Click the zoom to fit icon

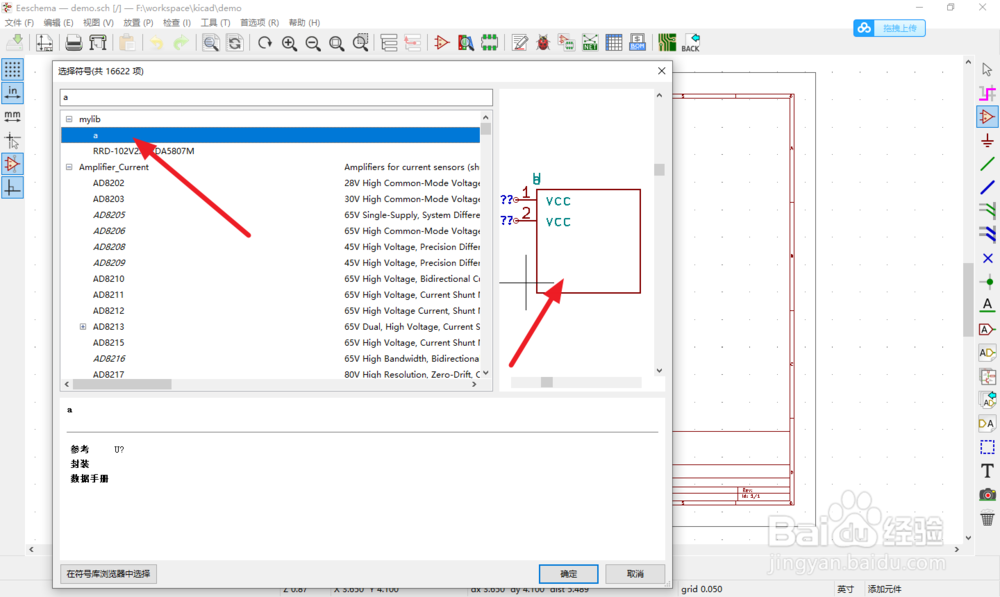coord(337,43)
